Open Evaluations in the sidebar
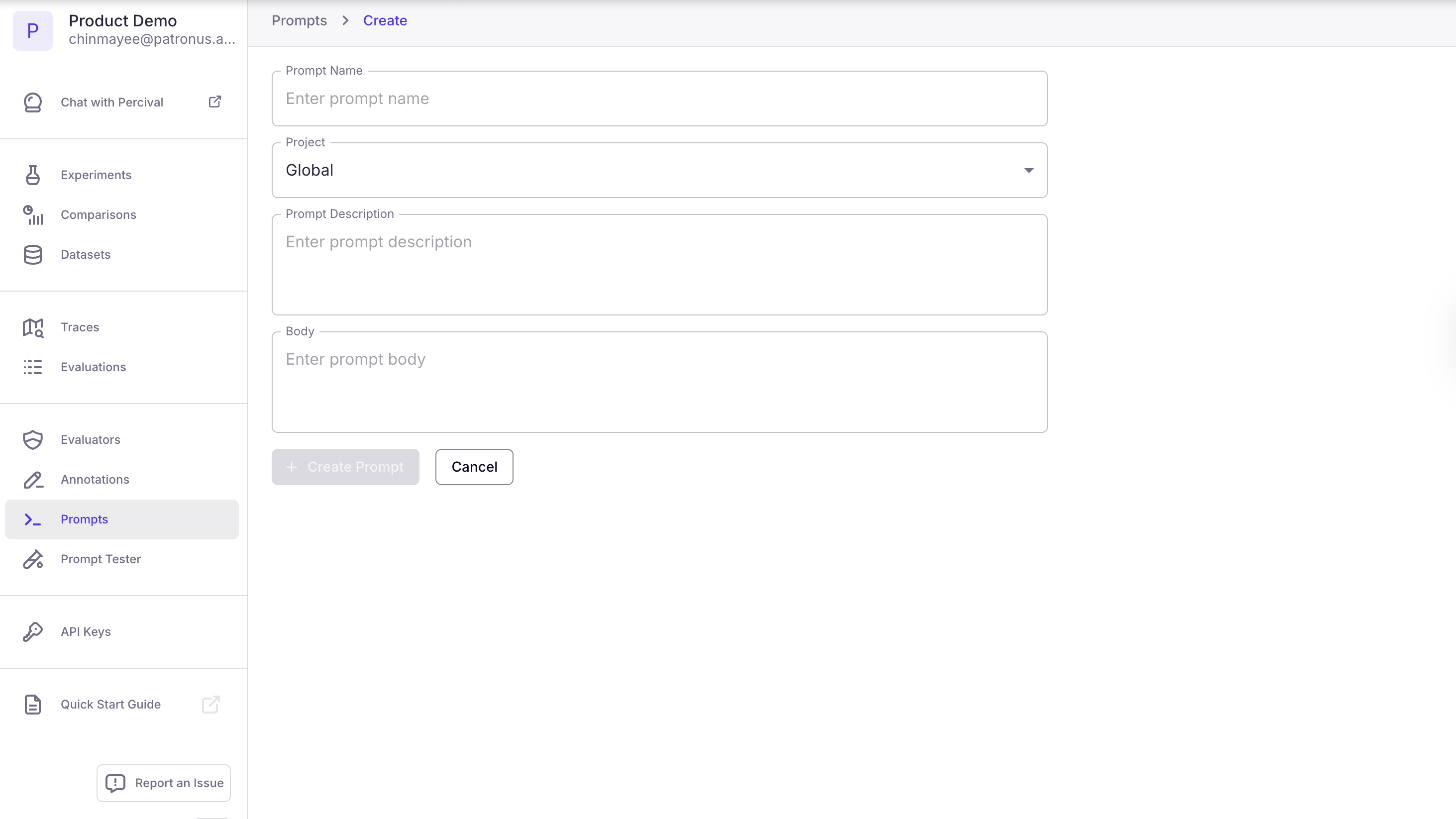 [121, 367]
